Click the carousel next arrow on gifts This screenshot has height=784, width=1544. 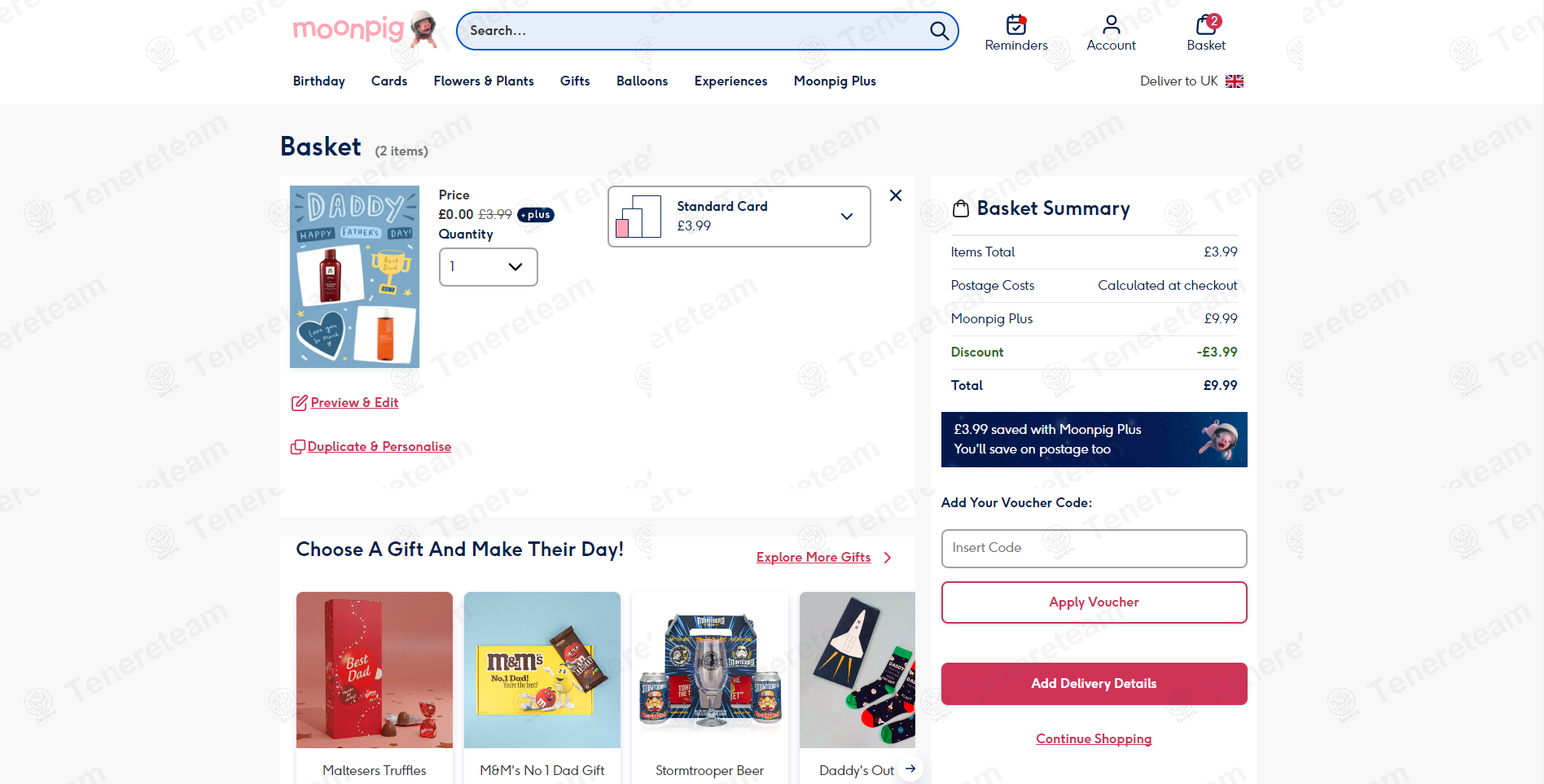tap(910, 769)
